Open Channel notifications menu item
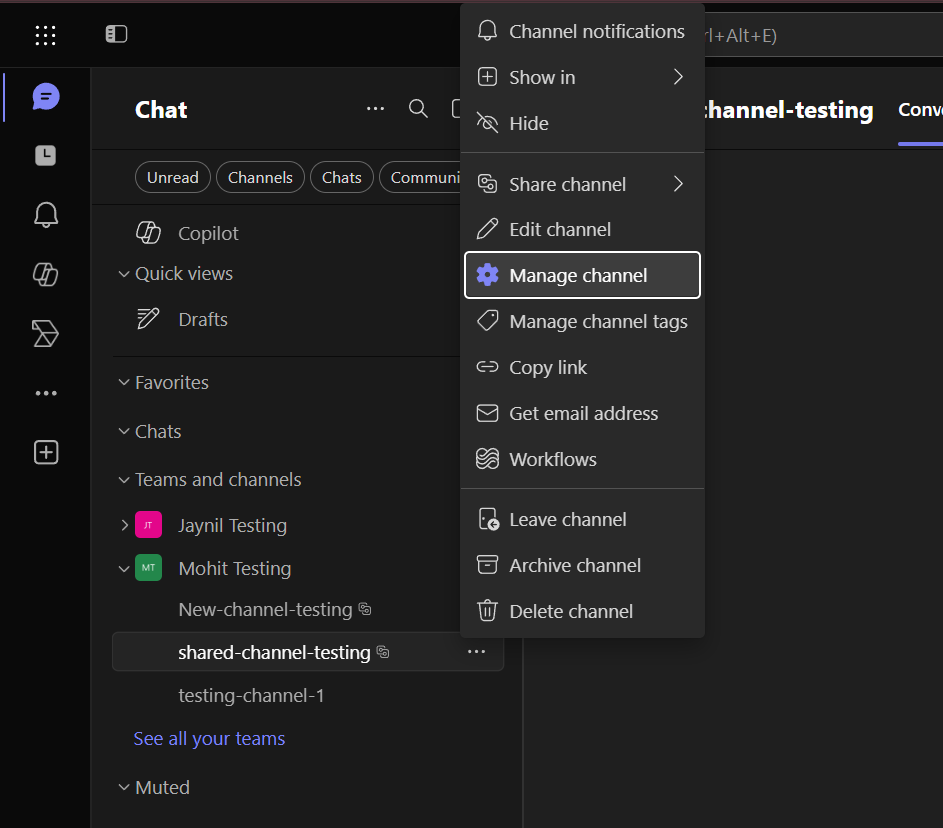 point(582,31)
